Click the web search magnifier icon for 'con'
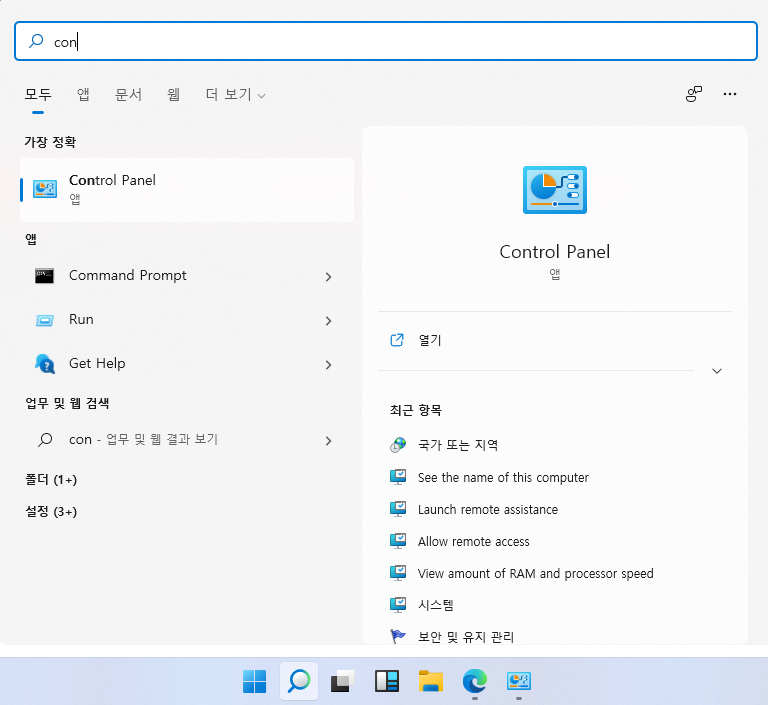This screenshot has height=705, width=768. click(x=45, y=440)
